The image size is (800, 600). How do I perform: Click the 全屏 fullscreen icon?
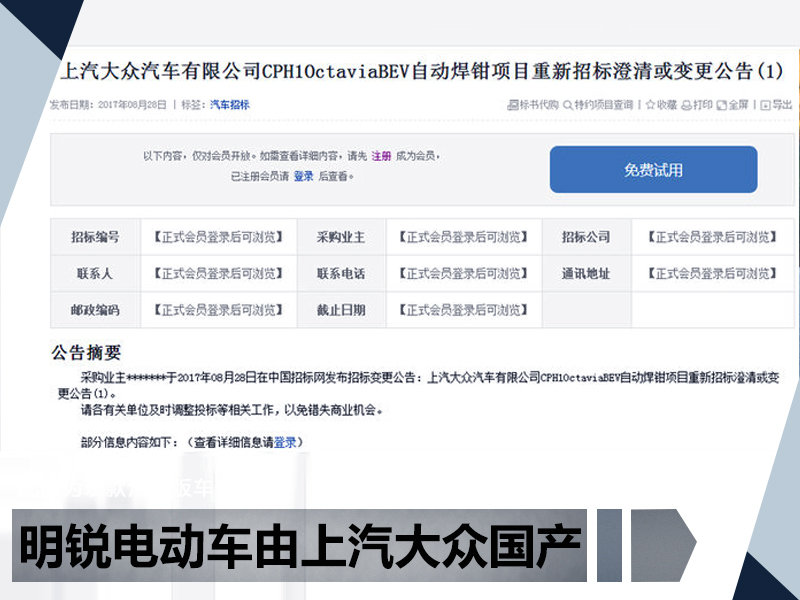click(721, 105)
